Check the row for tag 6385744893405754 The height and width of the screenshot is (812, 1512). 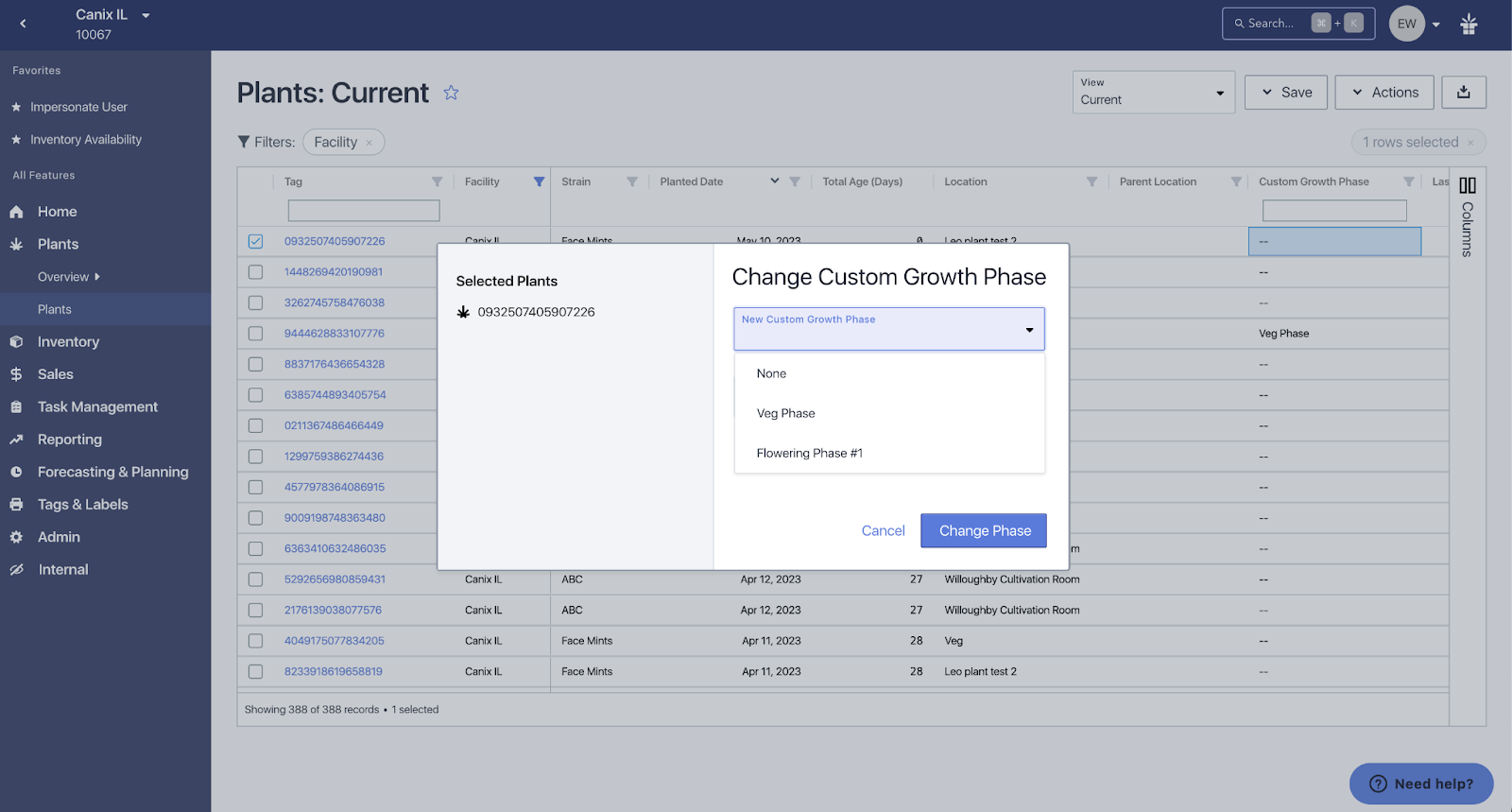pos(255,395)
